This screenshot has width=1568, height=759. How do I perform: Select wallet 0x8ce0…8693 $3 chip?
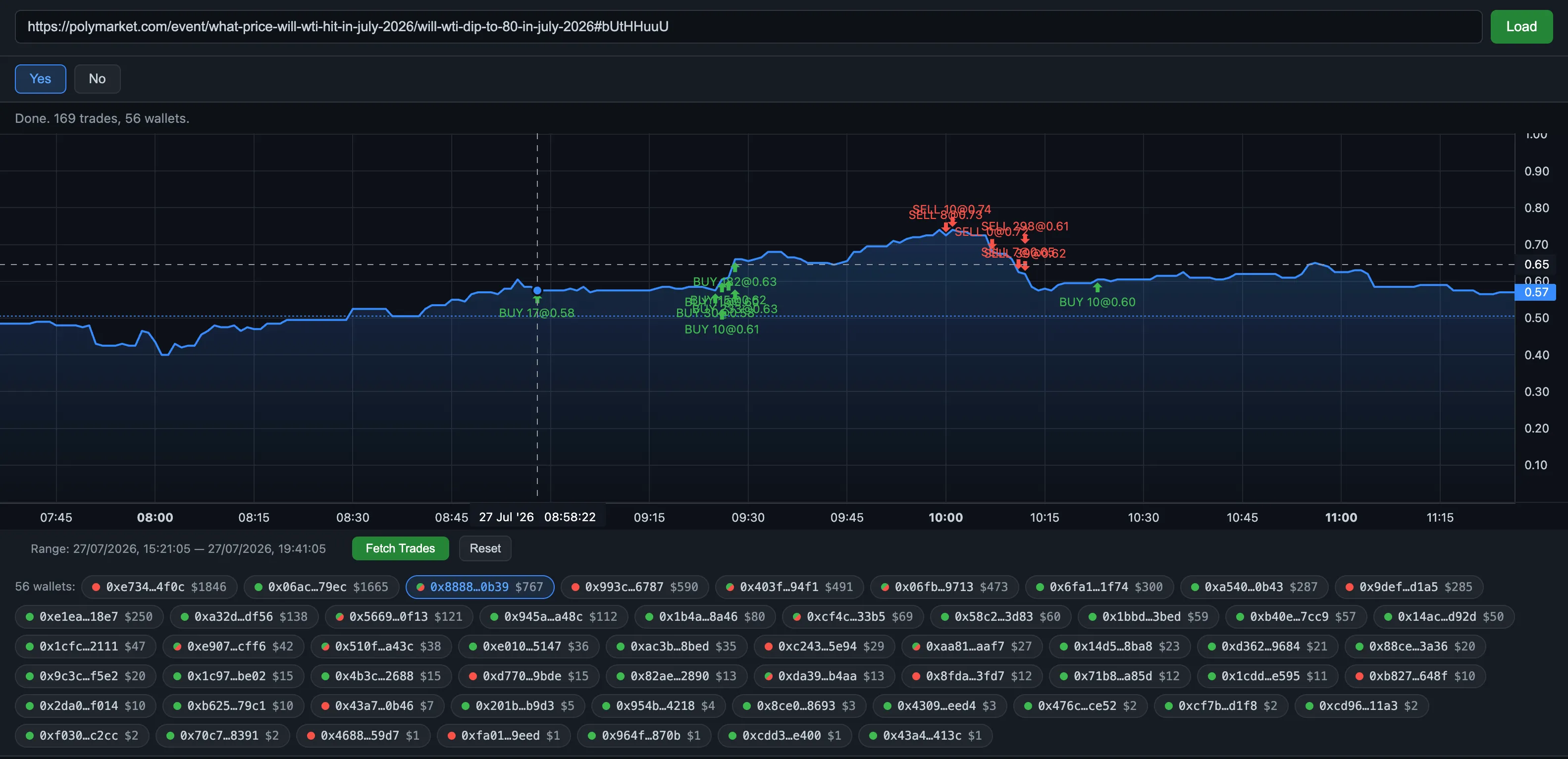pos(799,706)
